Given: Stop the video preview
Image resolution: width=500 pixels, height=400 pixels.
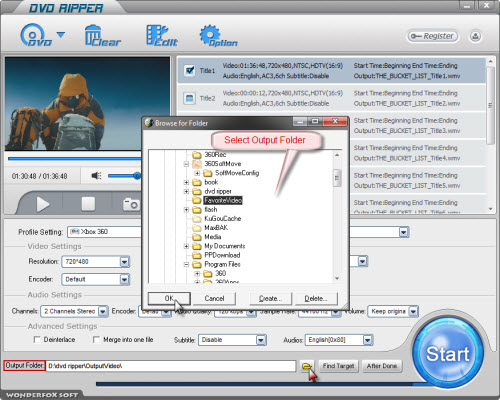Looking at the screenshot, I should [88, 204].
